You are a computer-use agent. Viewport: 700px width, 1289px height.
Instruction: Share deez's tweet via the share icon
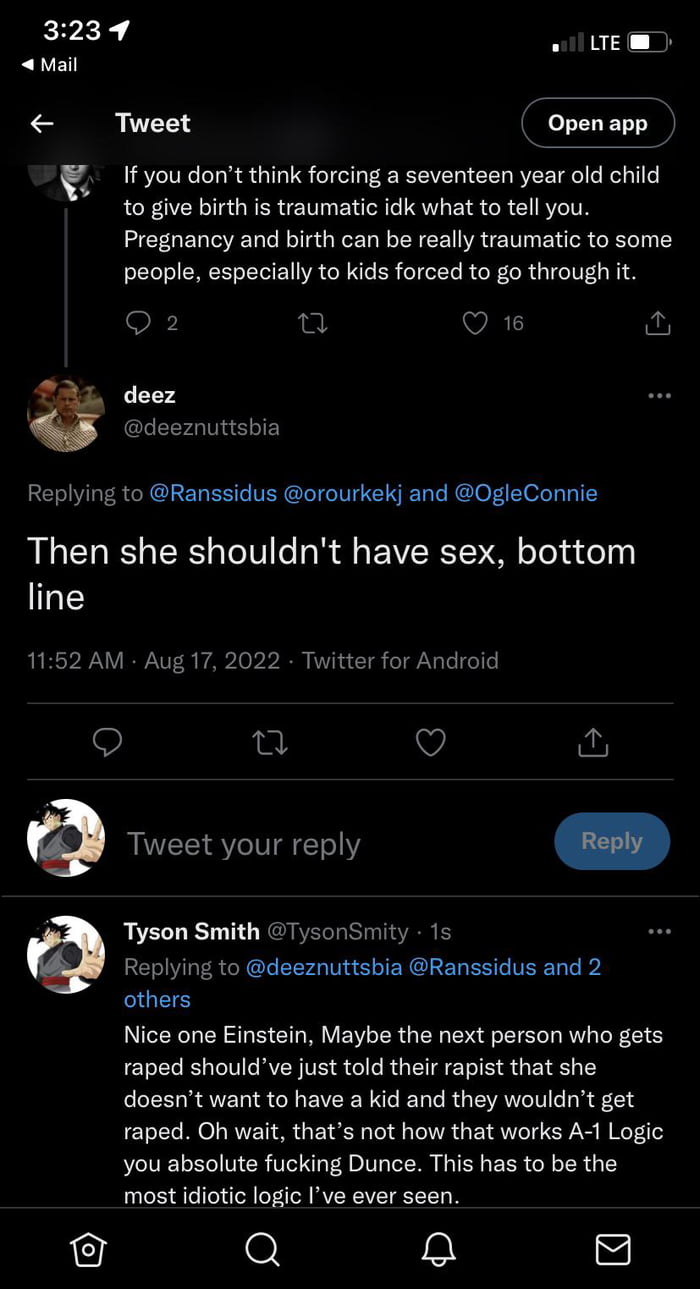coord(592,742)
